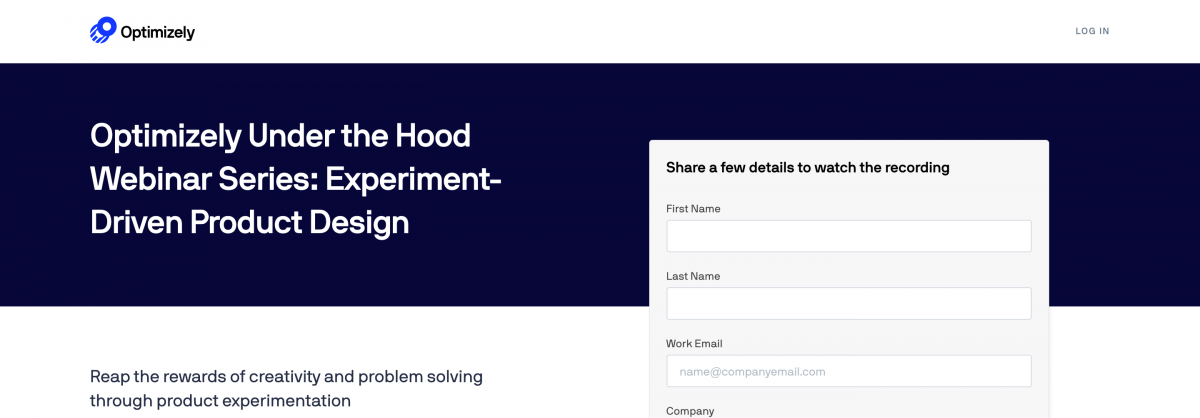Click the 'Reap the rewards of creativity' subheading
1200x418 pixels.
point(286,377)
